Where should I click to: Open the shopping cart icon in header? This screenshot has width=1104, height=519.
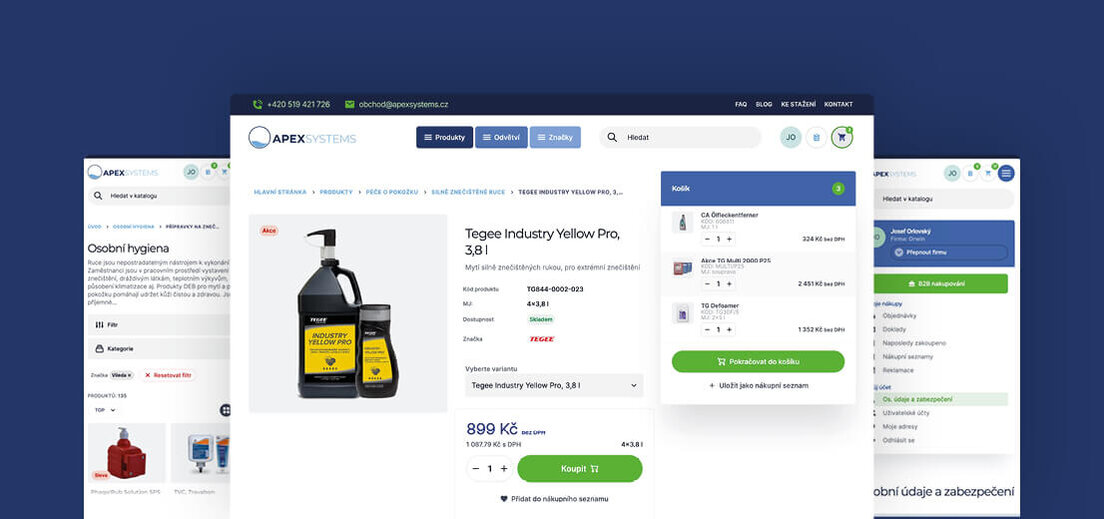pyautogui.click(x=841, y=138)
